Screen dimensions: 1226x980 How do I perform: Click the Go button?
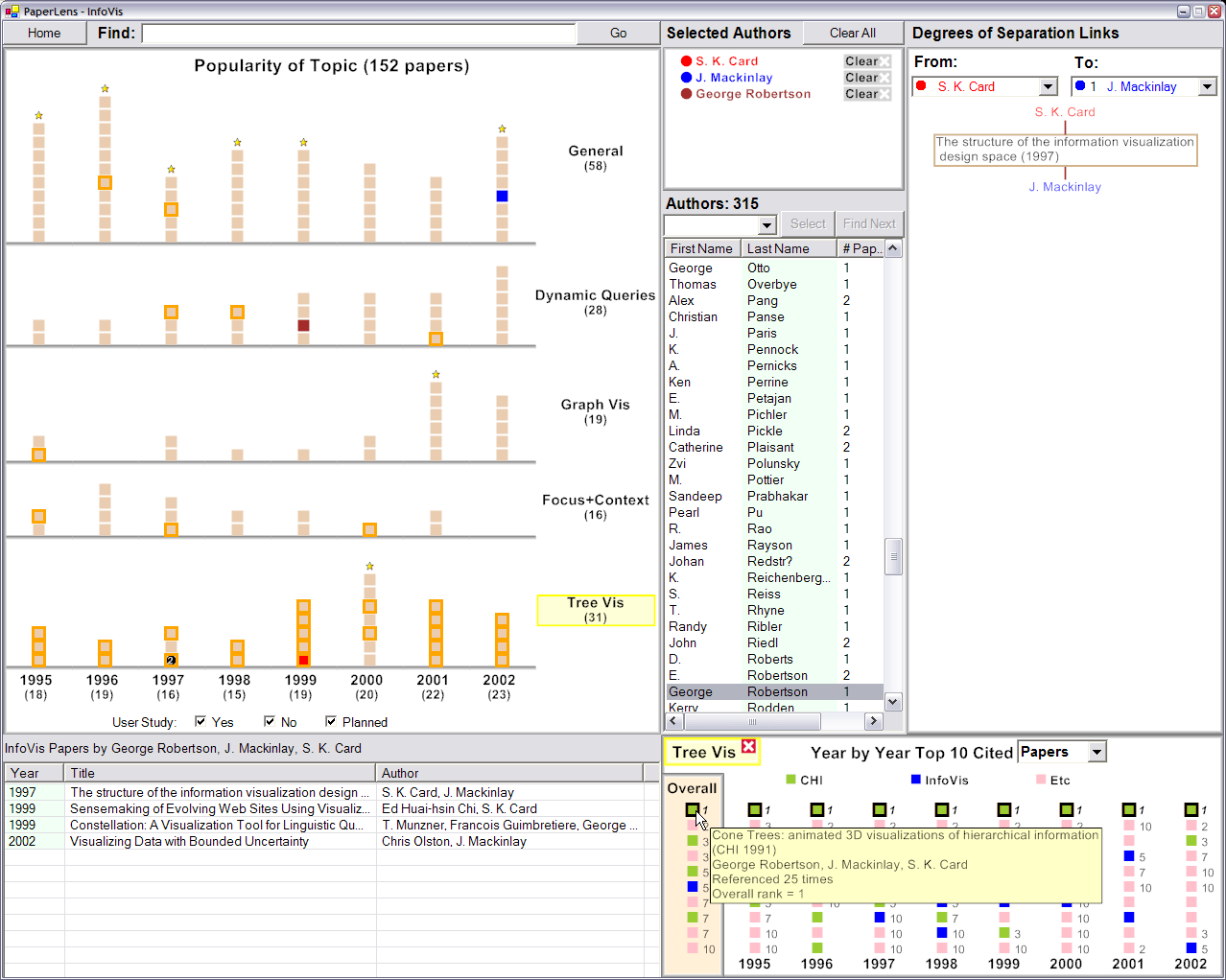[618, 33]
